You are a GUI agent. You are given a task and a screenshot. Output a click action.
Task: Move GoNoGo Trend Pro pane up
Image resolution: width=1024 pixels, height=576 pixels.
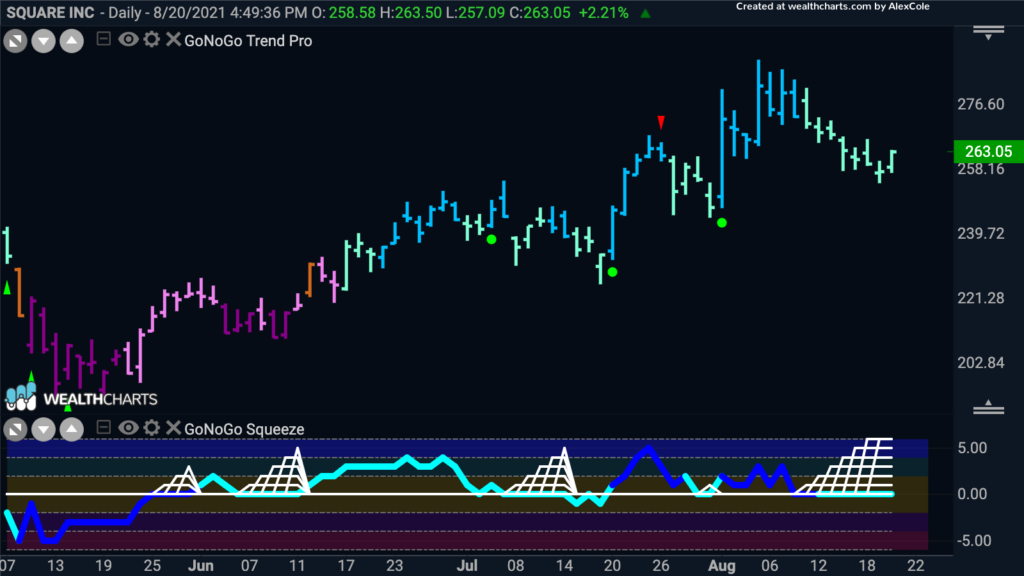[x=72, y=42]
